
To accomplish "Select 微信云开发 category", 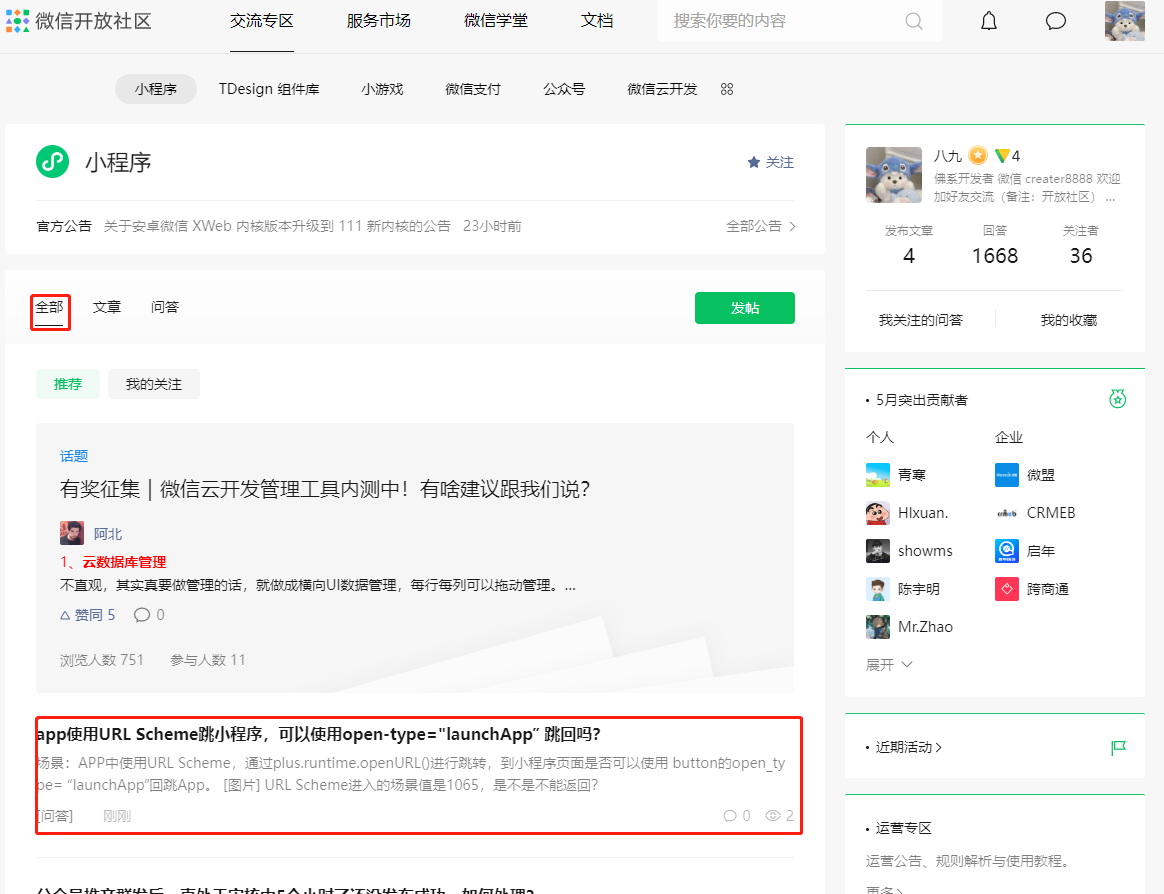I will 662,89.
